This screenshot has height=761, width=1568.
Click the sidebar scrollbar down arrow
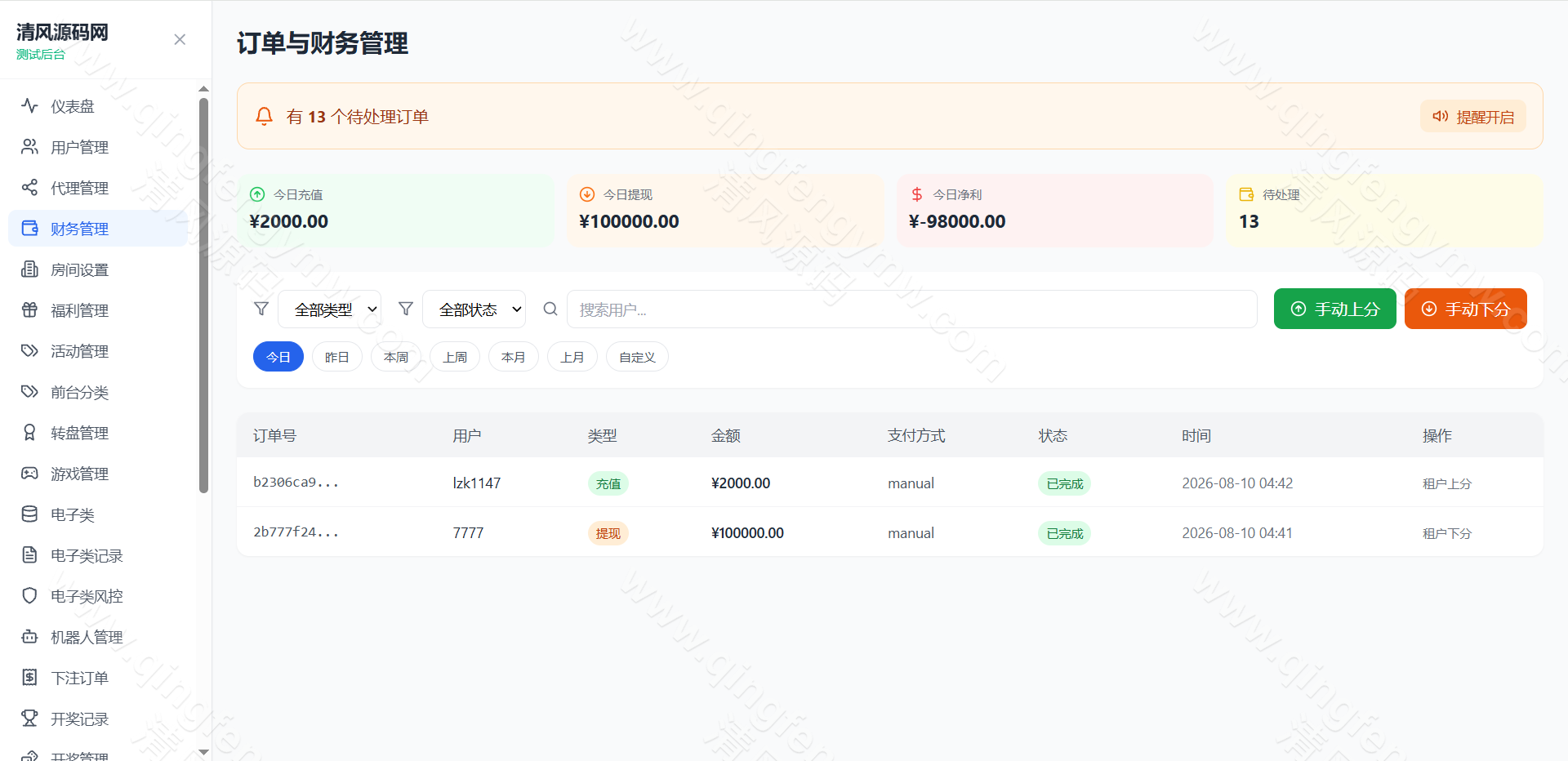[x=203, y=752]
